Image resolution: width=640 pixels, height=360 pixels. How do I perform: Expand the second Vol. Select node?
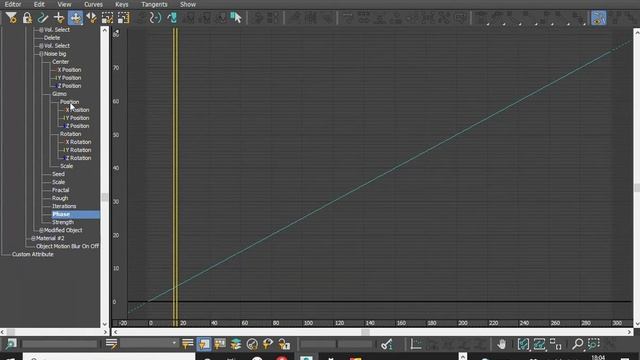41,46
